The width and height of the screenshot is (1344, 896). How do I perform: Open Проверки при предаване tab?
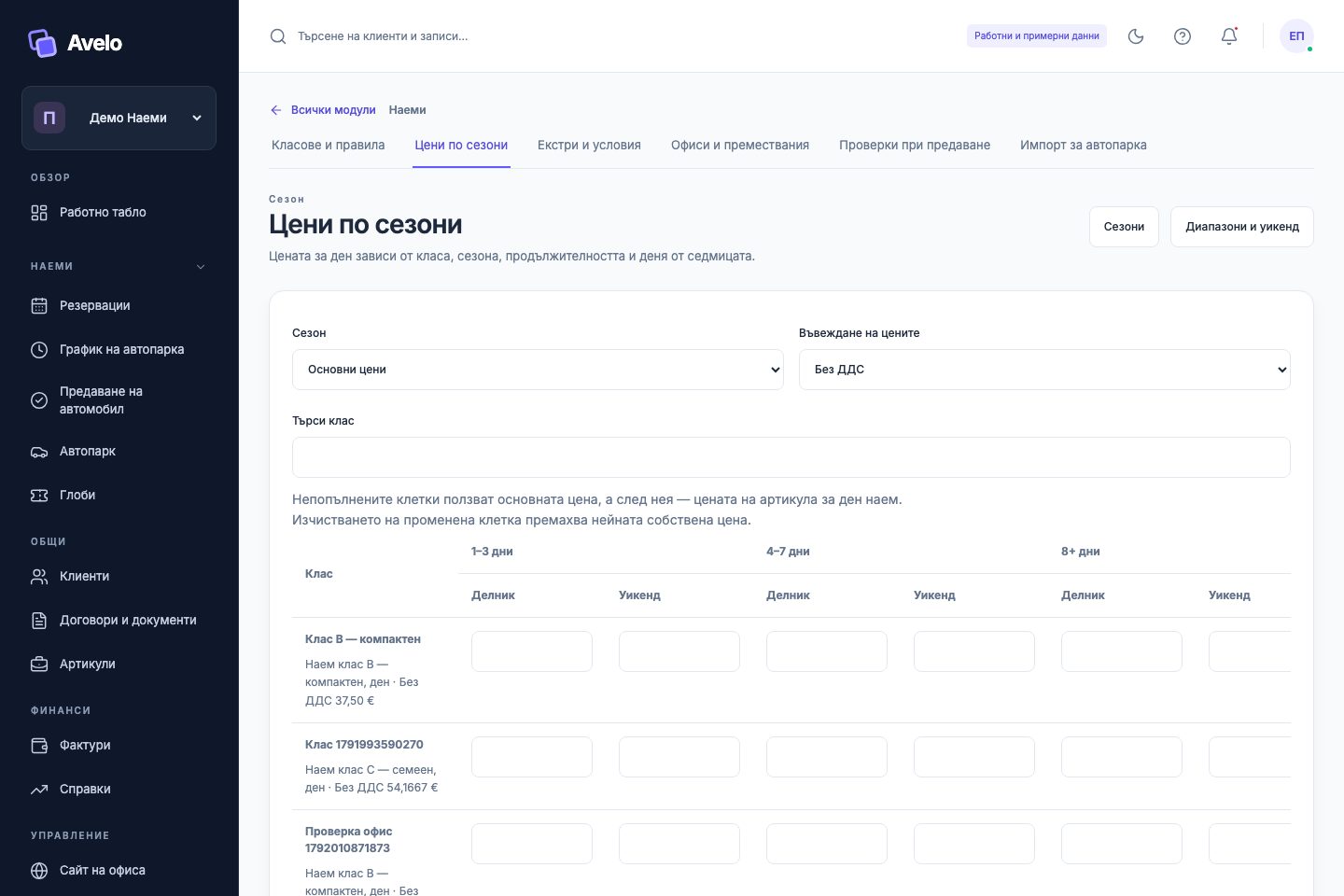[x=915, y=146]
